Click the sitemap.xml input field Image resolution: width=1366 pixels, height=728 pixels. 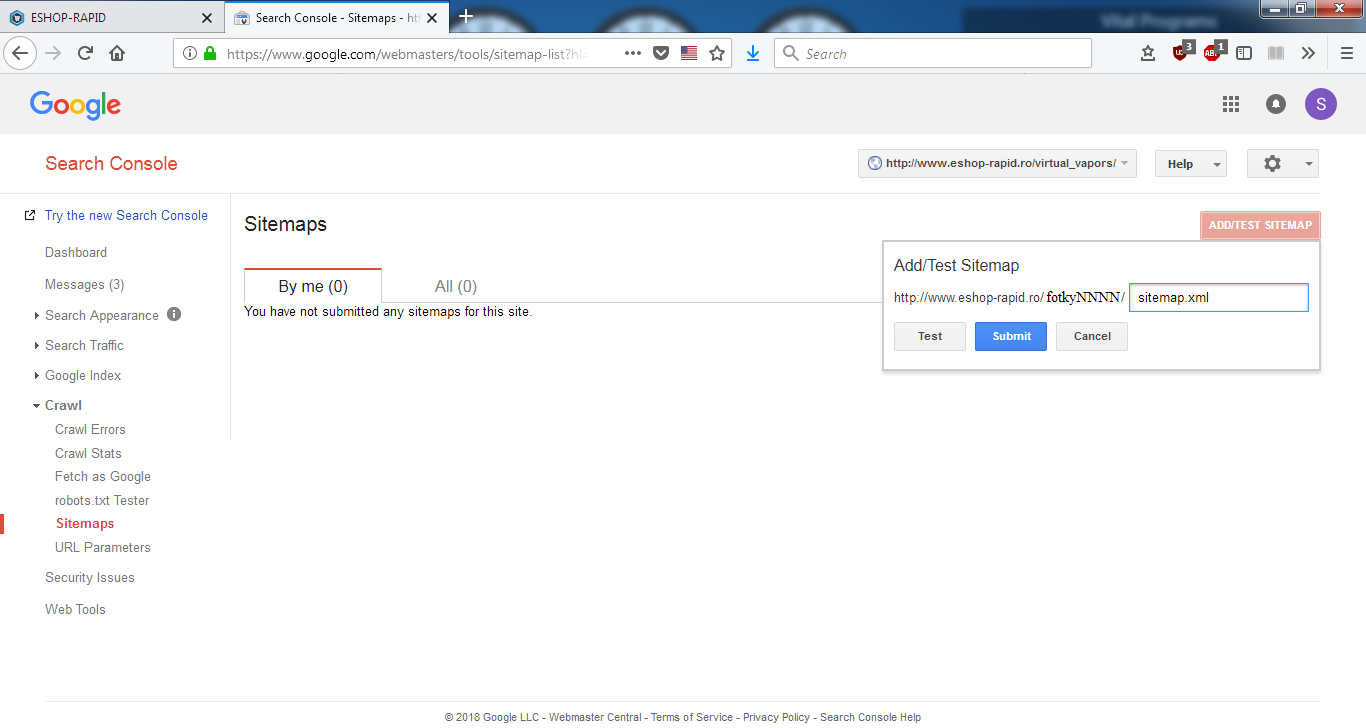(x=1218, y=298)
